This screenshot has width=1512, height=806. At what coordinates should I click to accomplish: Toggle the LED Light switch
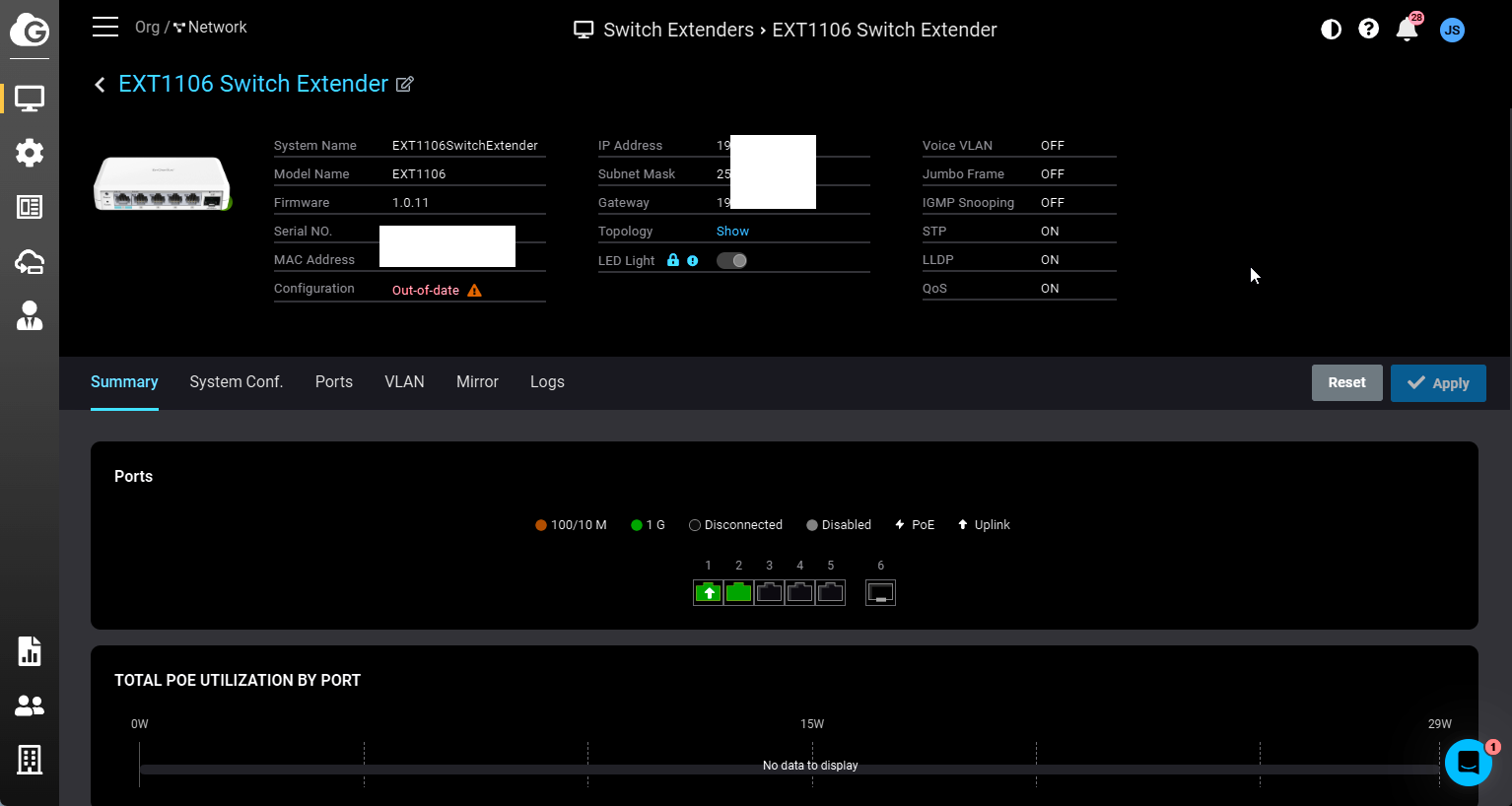tap(731, 261)
